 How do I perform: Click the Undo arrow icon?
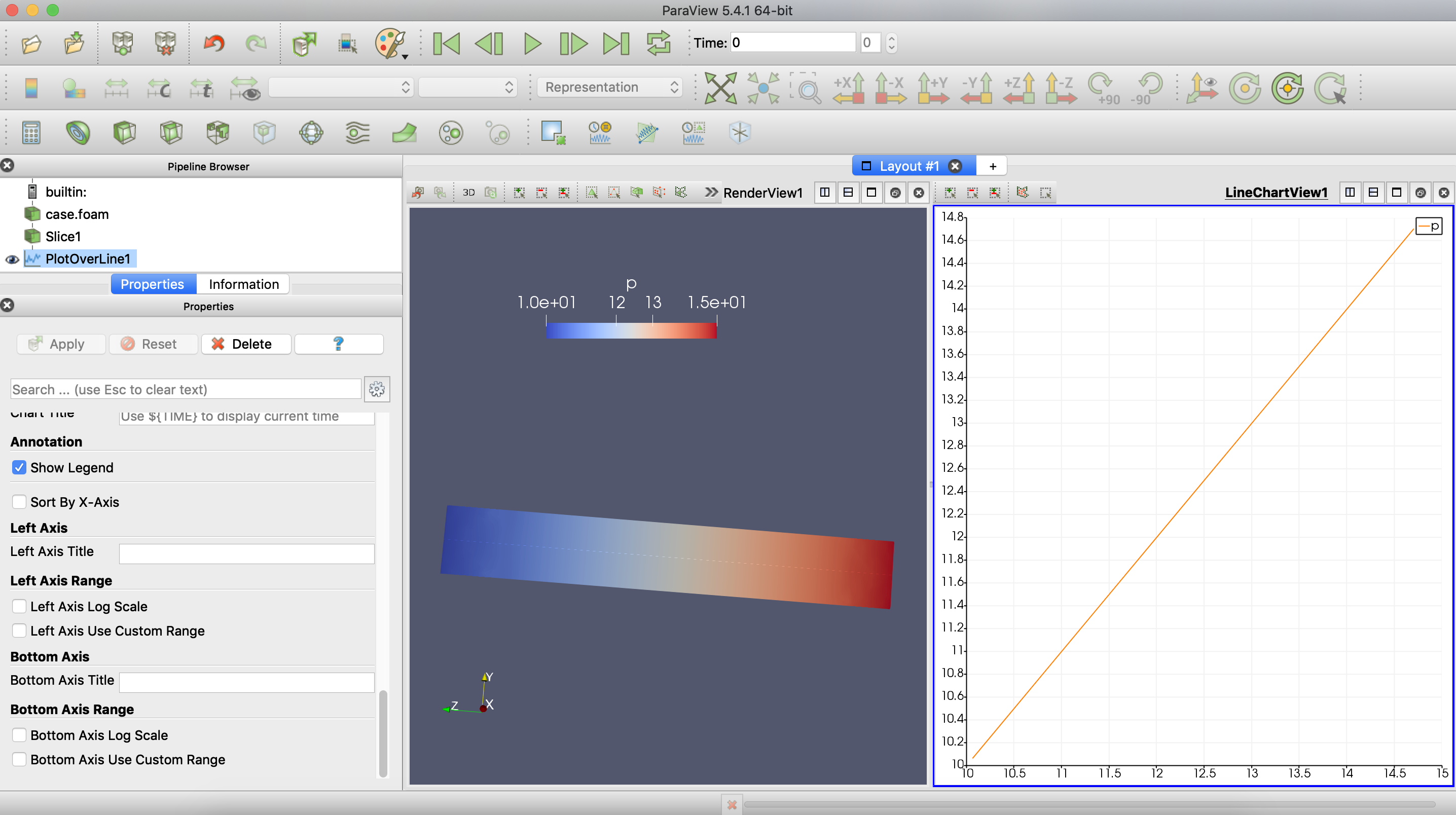click(214, 43)
